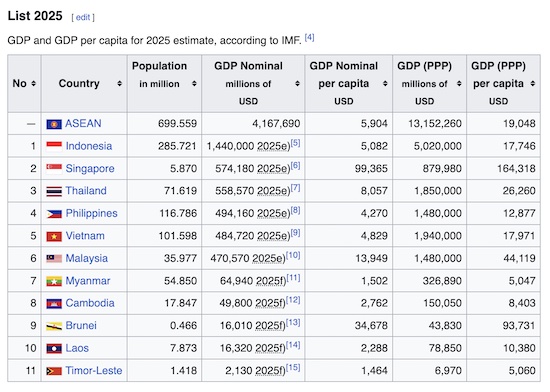Click the ASEAN flag icon
The height and width of the screenshot is (392, 550).
tap(54, 124)
